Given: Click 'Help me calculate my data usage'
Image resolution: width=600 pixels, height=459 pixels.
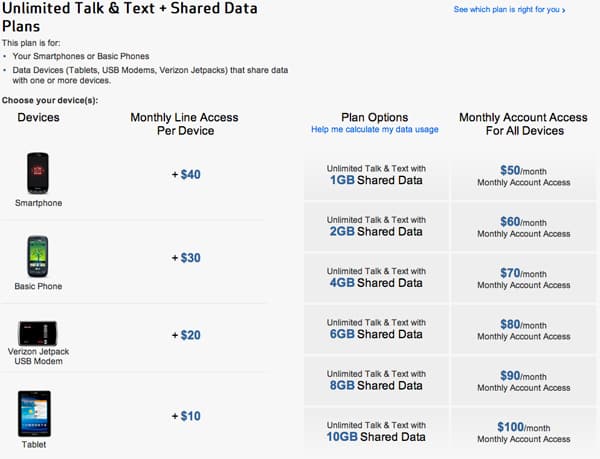Looking at the screenshot, I should [374, 130].
